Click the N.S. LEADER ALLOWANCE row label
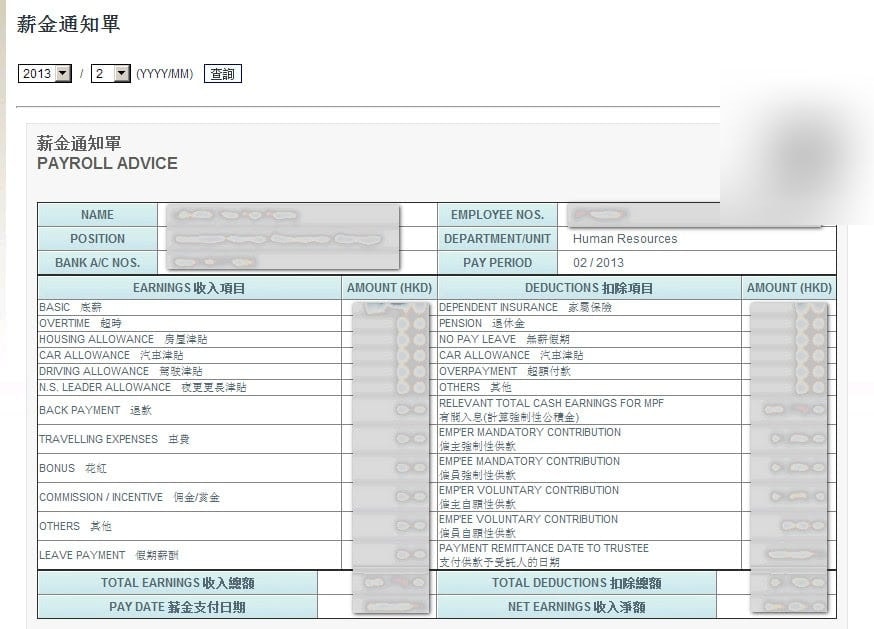Image resolution: width=874 pixels, height=629 pixels. tap(142, 387)
